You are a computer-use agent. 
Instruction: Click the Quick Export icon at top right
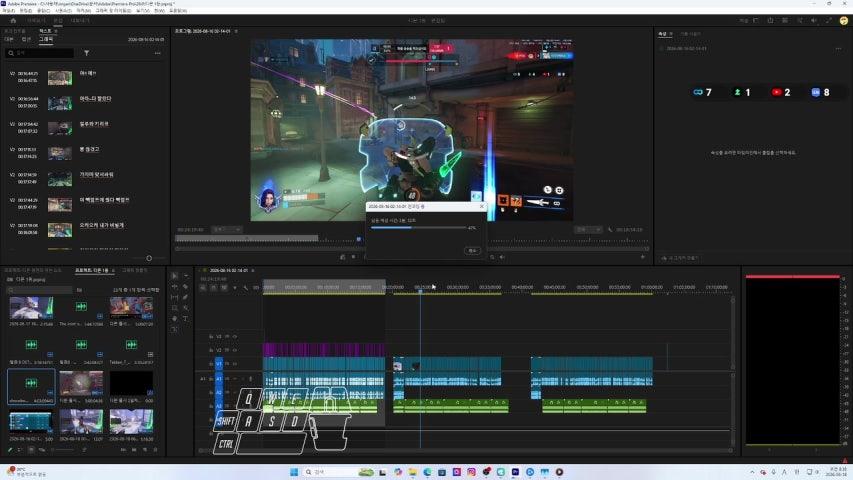coord(770,21)
